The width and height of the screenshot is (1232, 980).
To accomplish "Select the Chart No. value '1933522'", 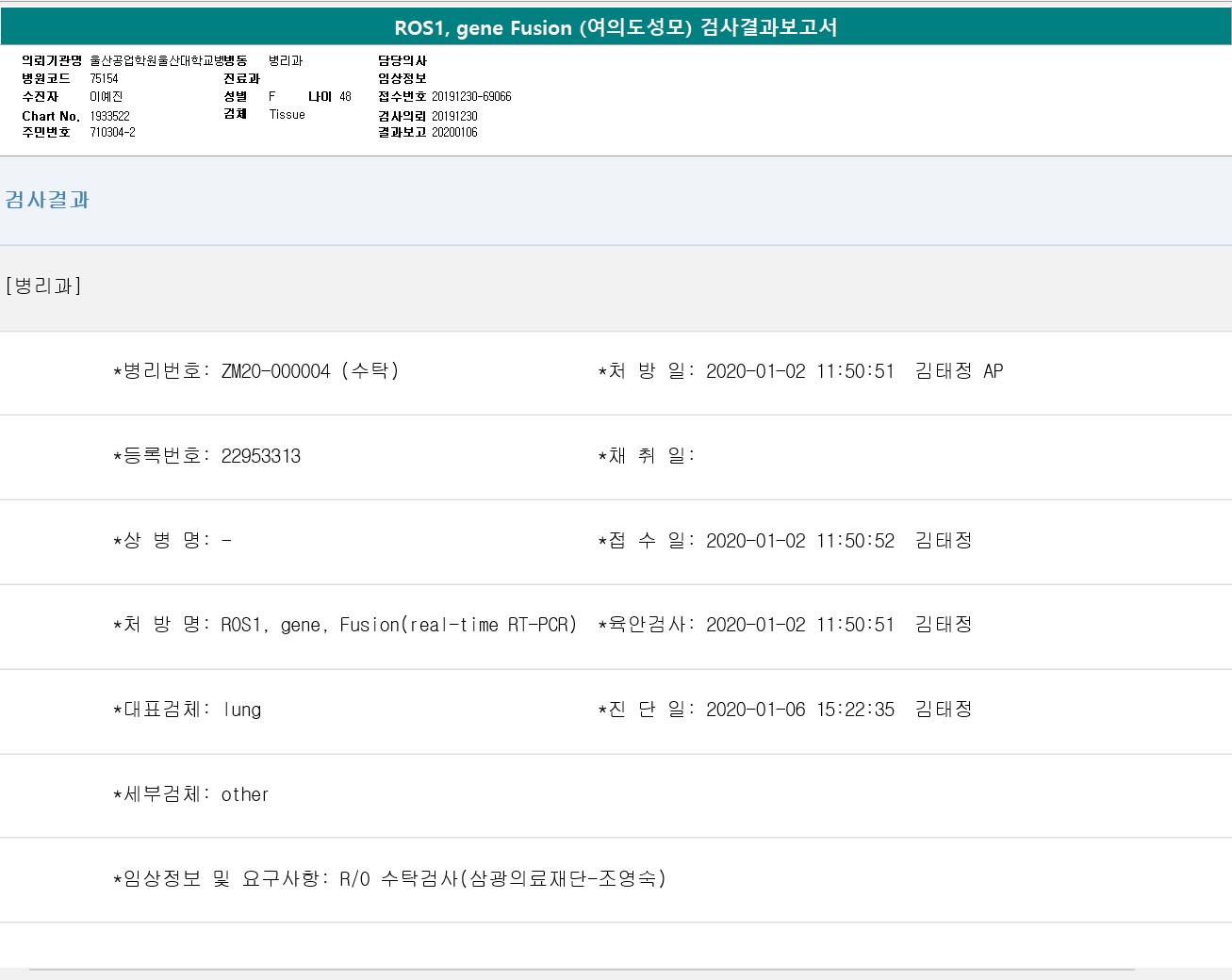I will 109,116.
